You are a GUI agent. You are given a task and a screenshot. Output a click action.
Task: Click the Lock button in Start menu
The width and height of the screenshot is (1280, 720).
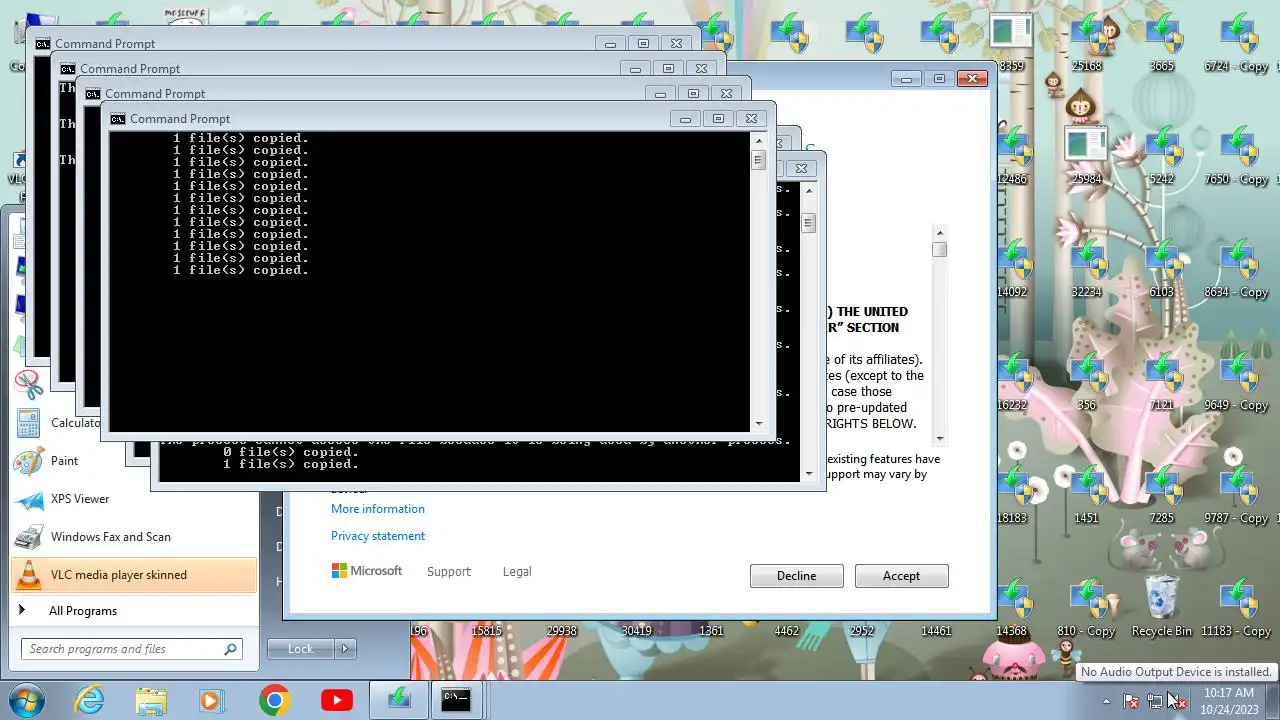coord(301,649)
